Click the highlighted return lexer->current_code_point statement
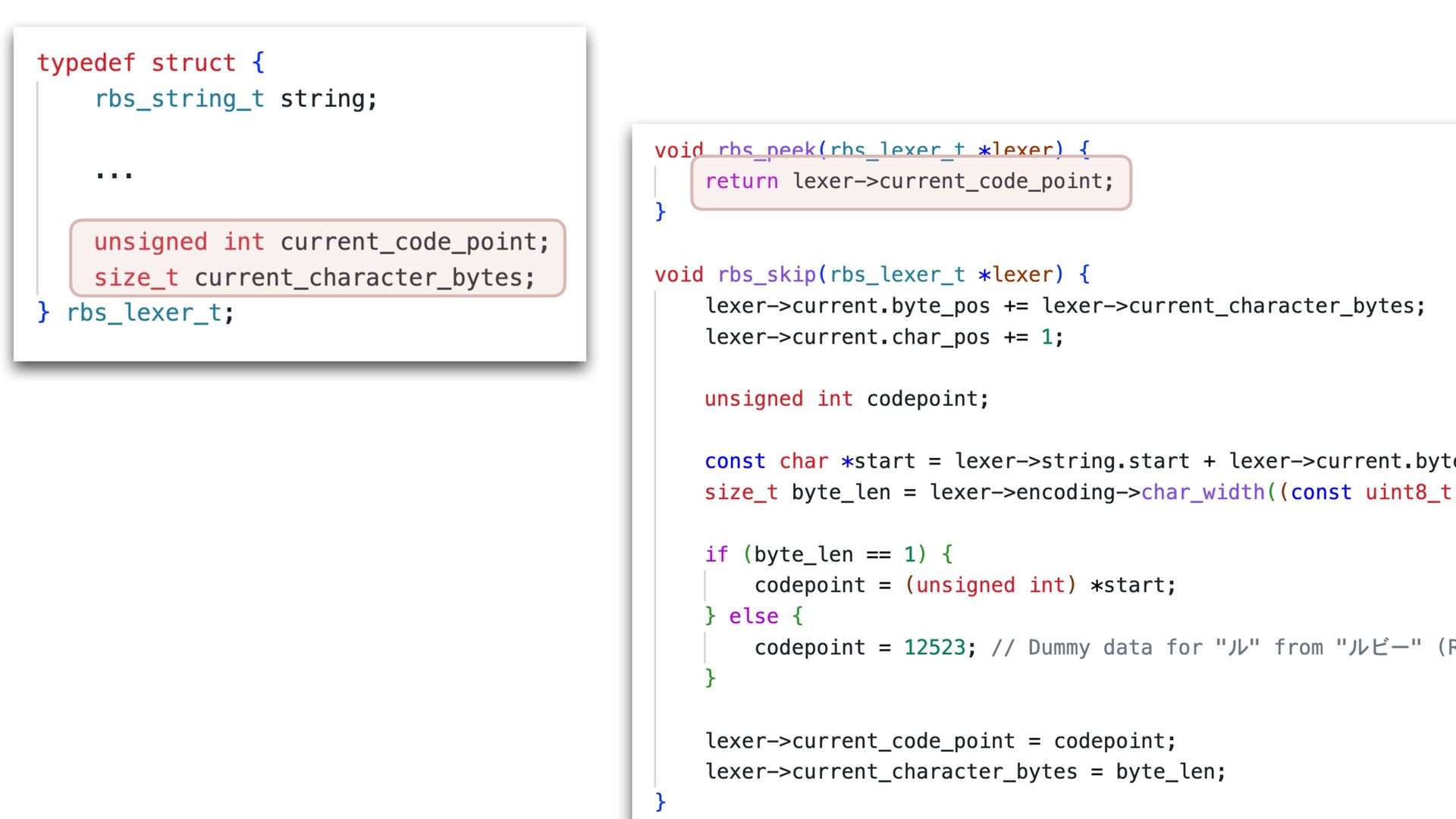This screenshot has height=819, width=1456. 909,181
